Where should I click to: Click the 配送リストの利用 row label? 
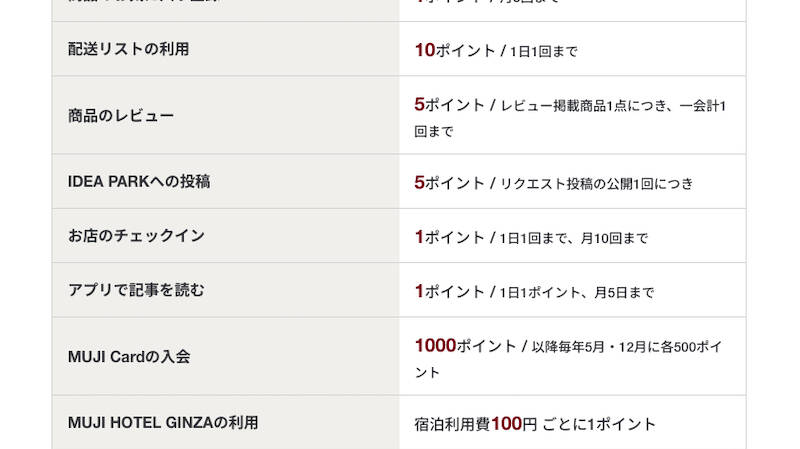point(129,49)
